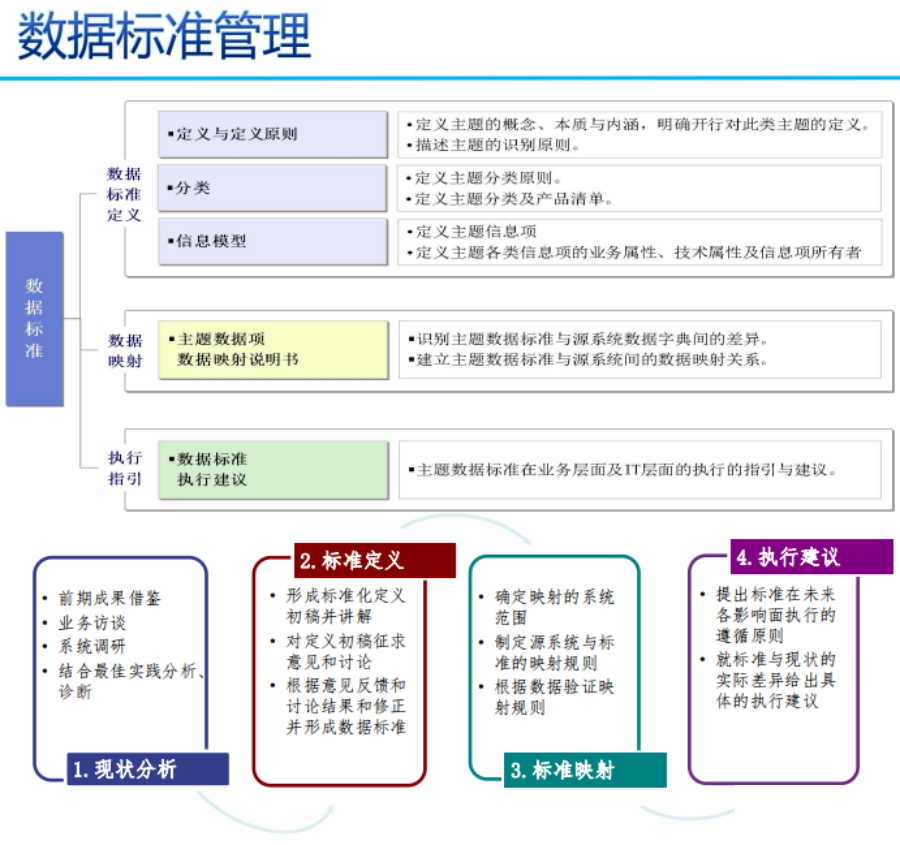
Task: Click the blue vertical 数据标准 block
Action: click(34, 319)
